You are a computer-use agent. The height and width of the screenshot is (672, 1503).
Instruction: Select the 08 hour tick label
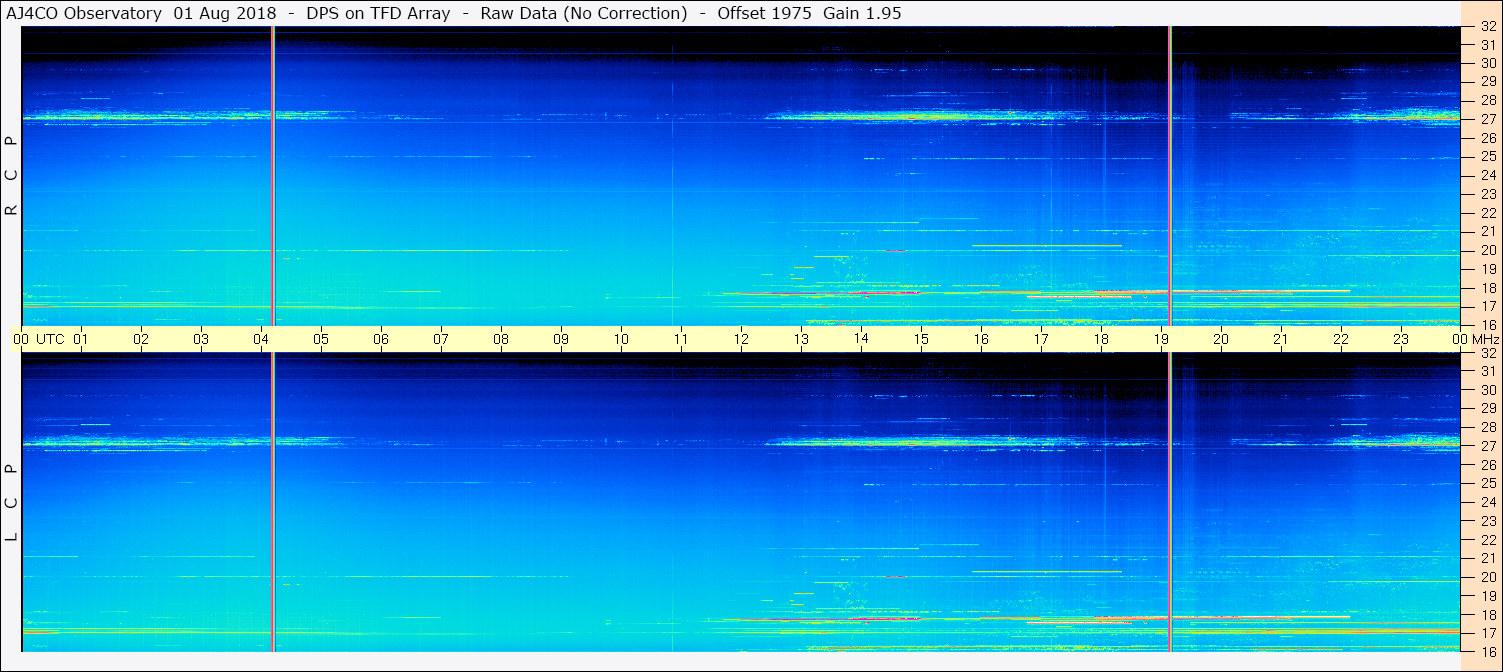(x=501, y=339)
